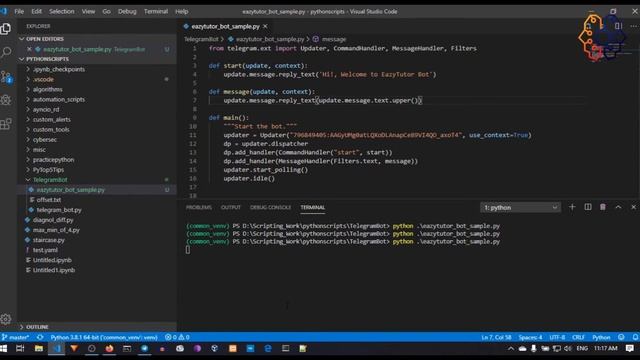
Task: Open the Edit menu
Action: pos(37,11)
